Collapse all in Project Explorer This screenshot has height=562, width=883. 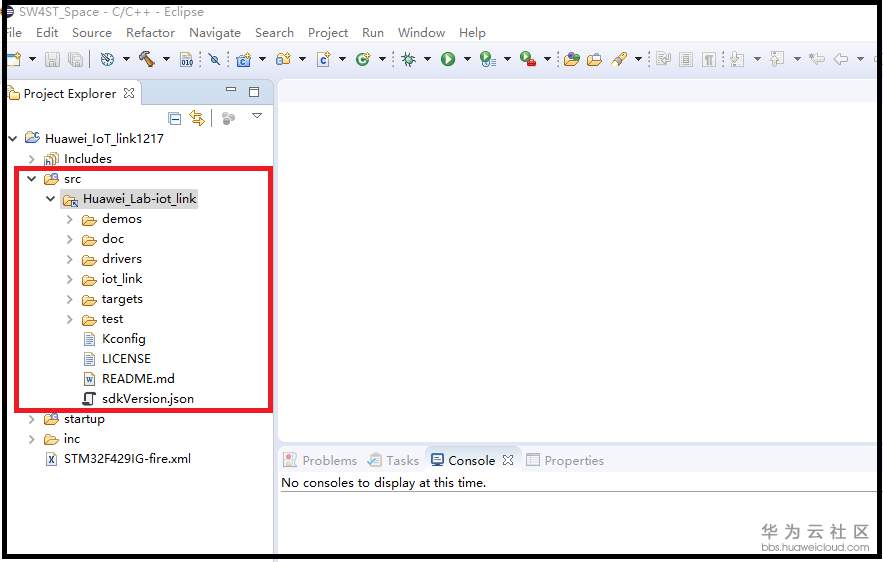[175, 118]
